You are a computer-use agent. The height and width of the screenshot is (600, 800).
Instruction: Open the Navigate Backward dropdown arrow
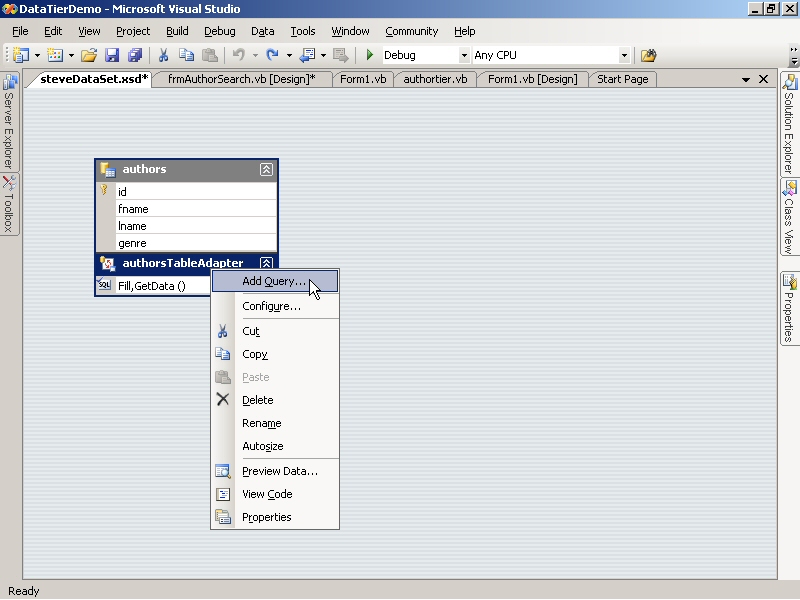pos(323,55)
